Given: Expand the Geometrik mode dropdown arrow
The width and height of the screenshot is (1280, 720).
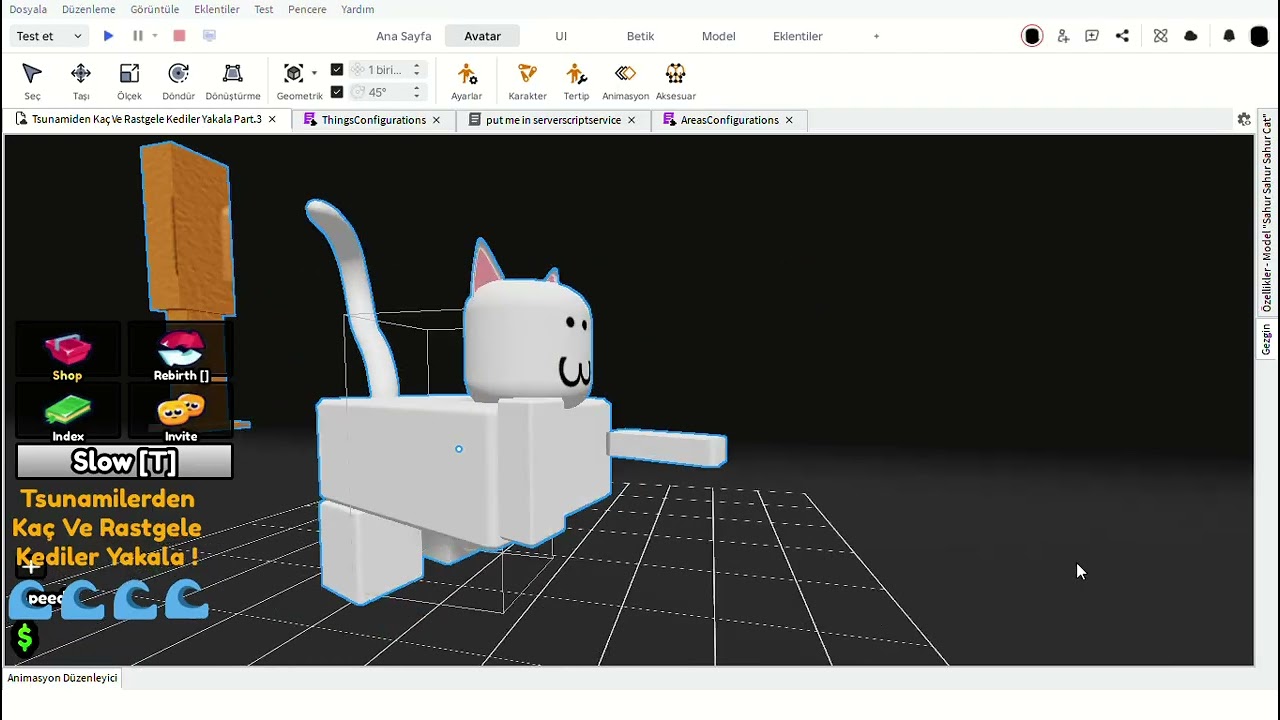Looking at the screenshot, I should [314, 73].
